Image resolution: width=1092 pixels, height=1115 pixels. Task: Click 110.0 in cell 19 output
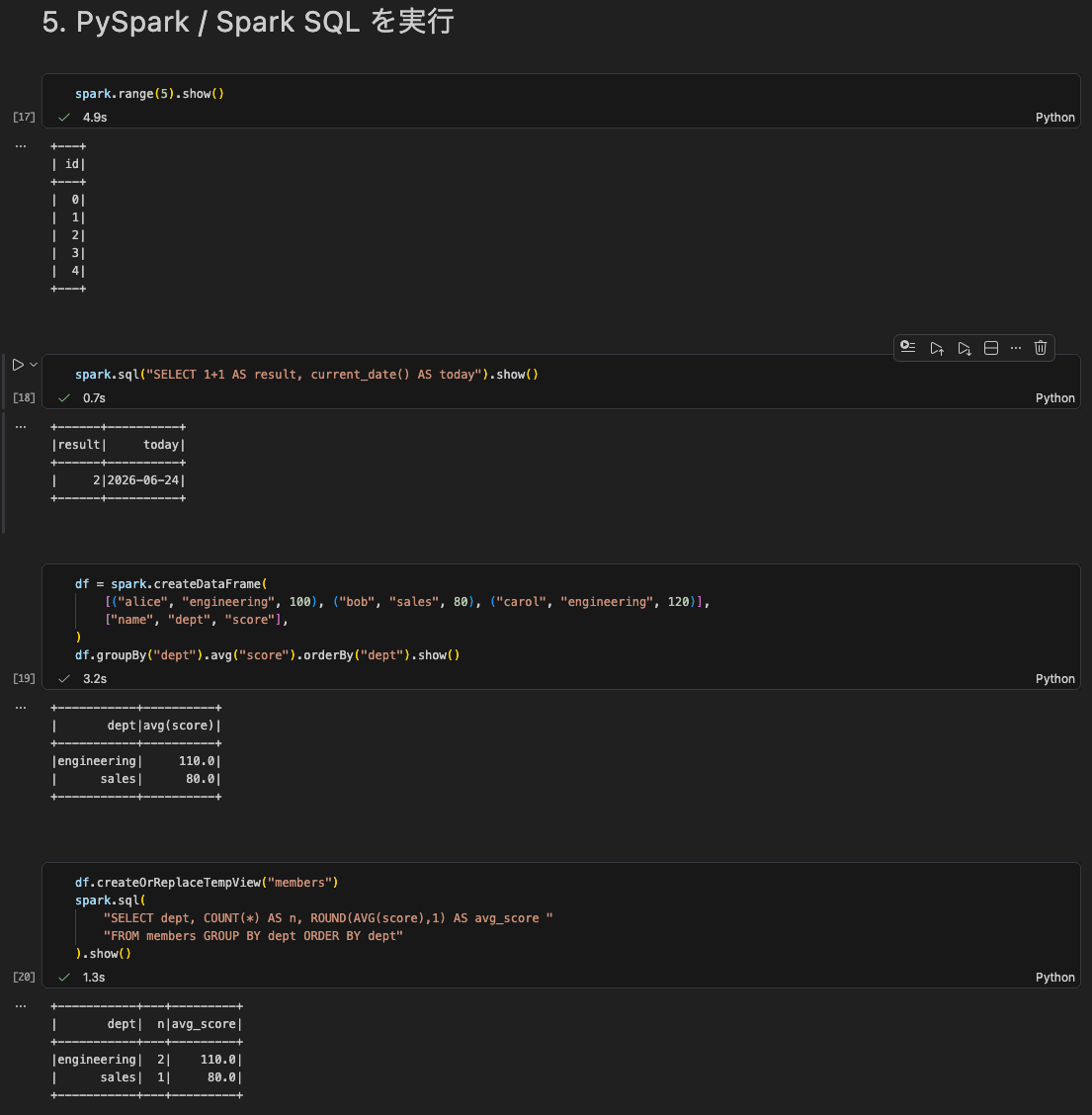(x=197, y=761)
